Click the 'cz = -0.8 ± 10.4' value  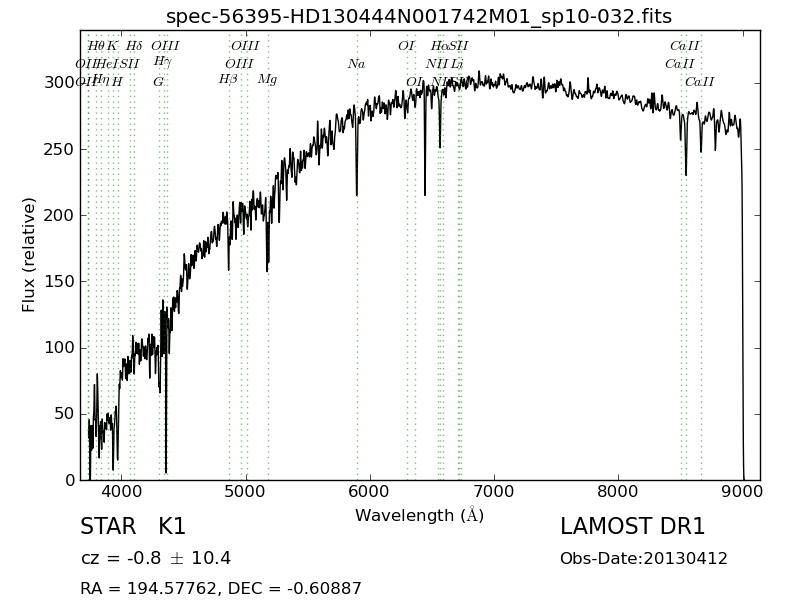pos(156,558)
